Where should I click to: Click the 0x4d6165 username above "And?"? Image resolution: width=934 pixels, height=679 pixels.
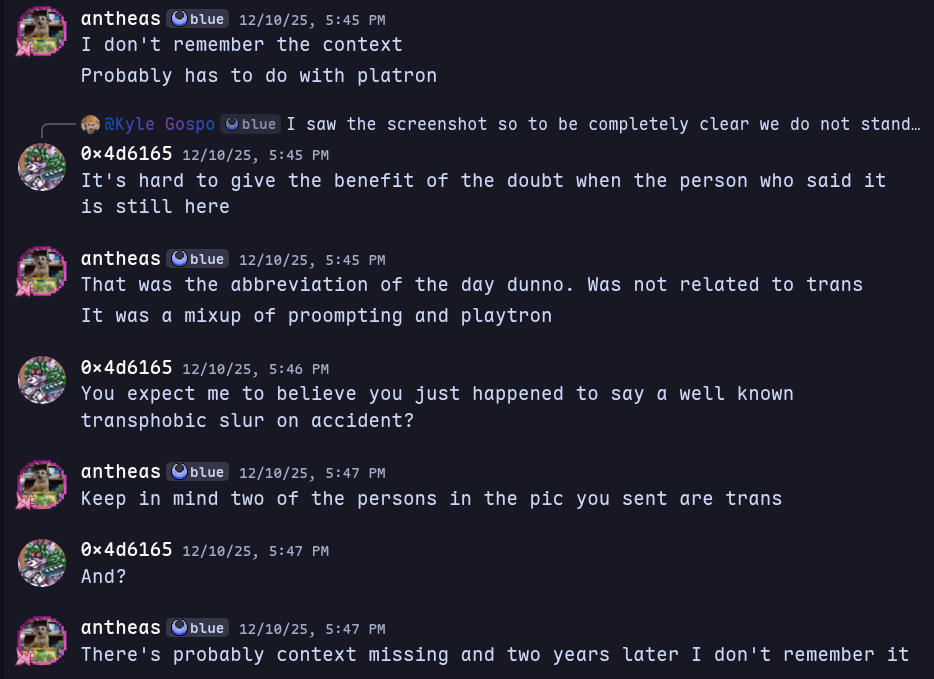pyautogui.click(x=126, y=549)
